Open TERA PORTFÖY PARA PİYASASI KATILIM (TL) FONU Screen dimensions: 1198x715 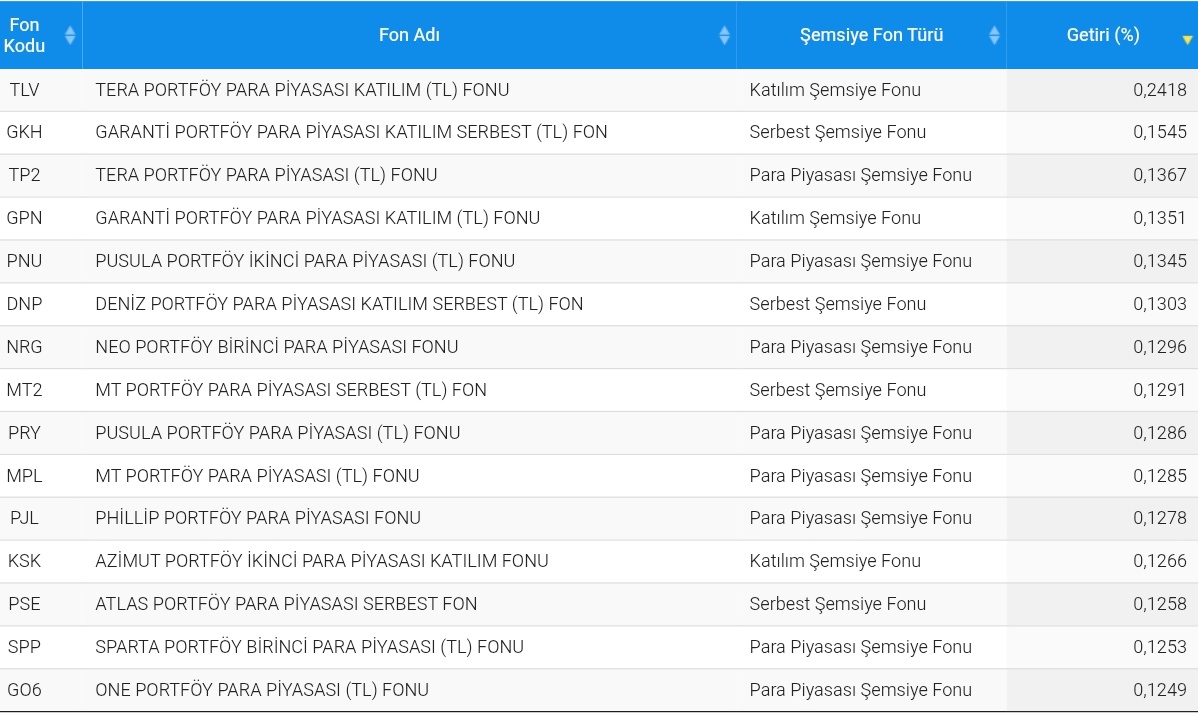click(303, 90)
